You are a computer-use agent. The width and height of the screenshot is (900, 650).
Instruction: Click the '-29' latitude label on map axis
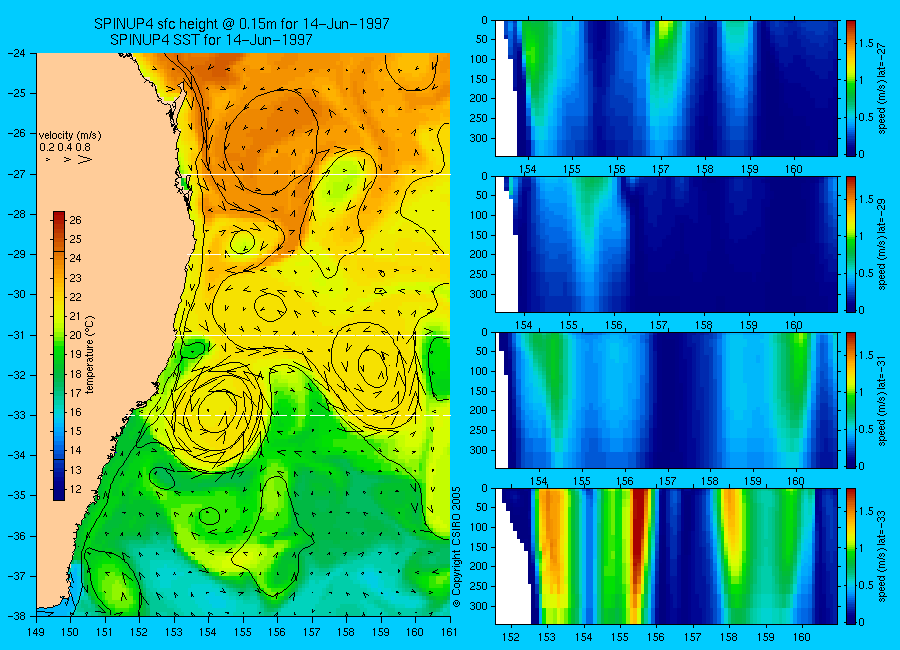pos(16,254)
